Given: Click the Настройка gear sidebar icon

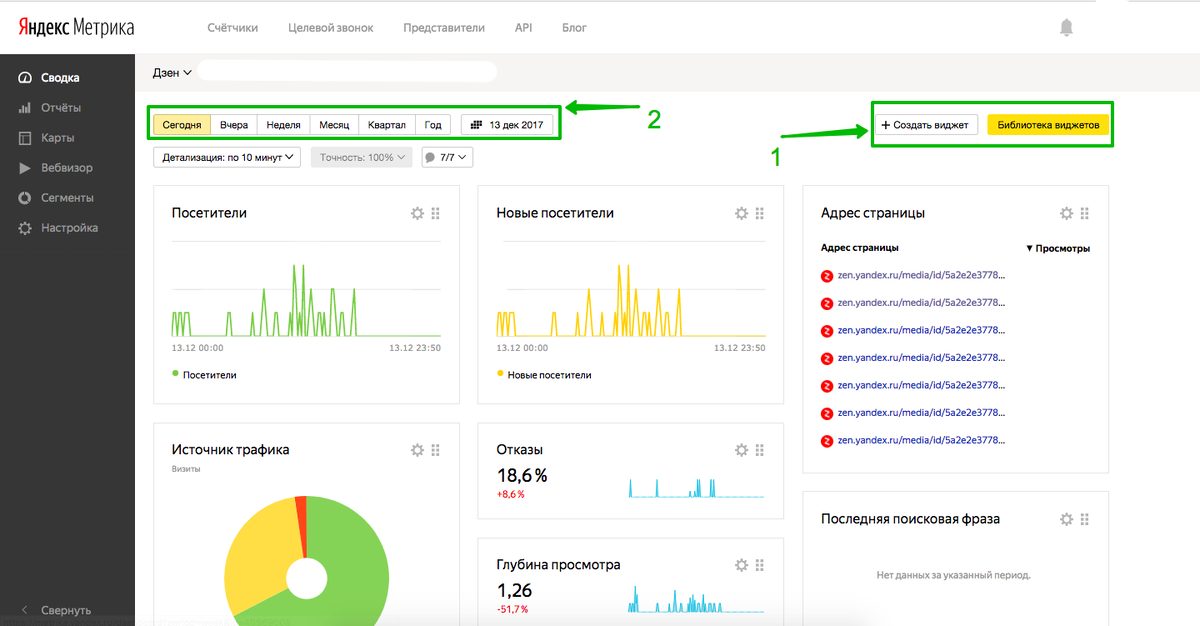Looking at the screenshot, I should 25,228.
